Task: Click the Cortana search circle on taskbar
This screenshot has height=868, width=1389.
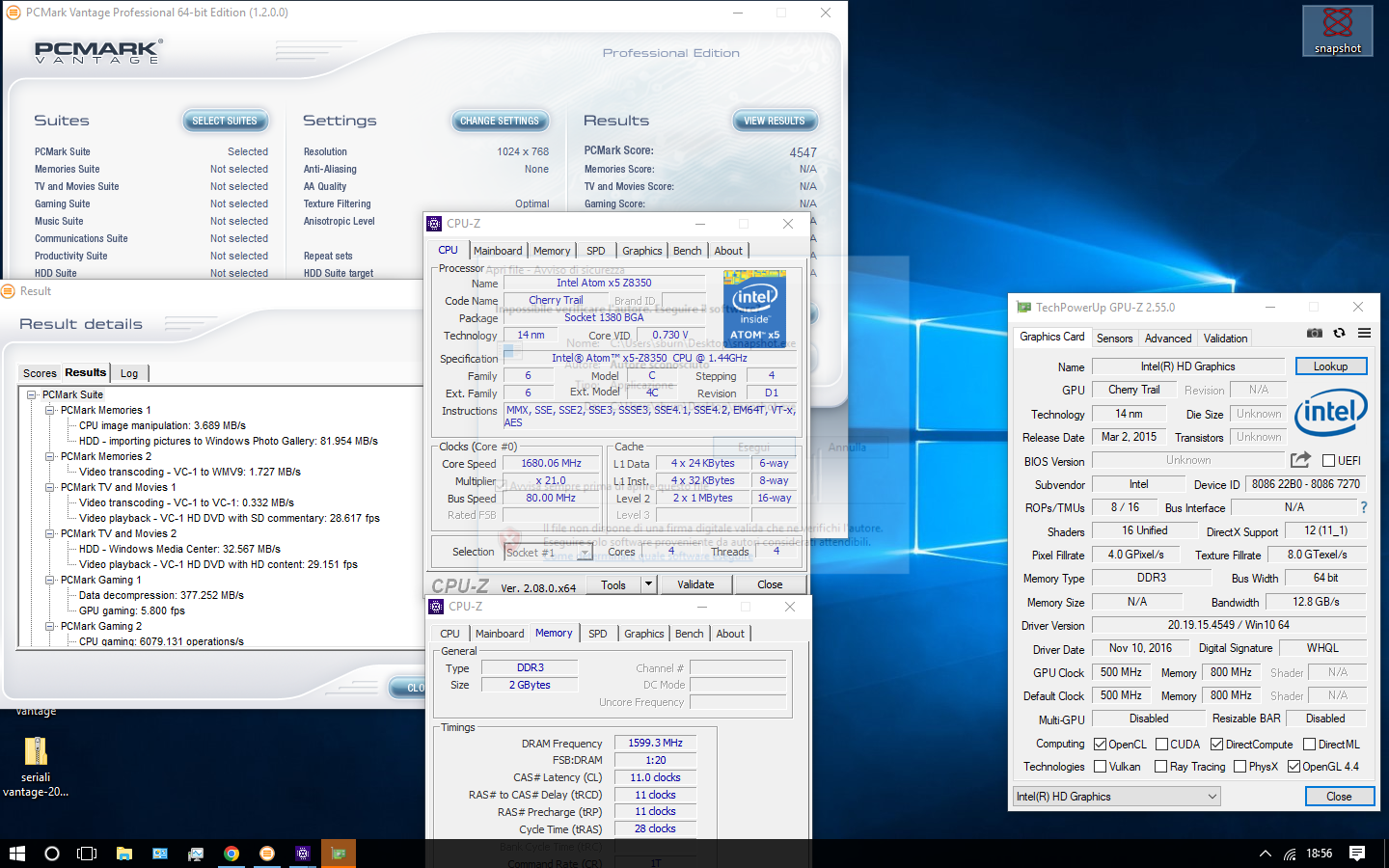Action: click(52, 854)
